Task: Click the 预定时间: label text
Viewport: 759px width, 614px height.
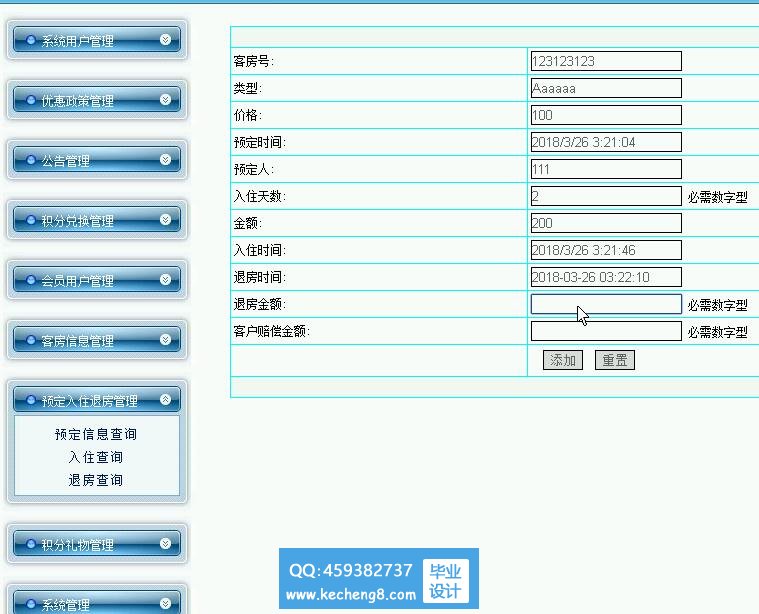Action: coord(259,142)
